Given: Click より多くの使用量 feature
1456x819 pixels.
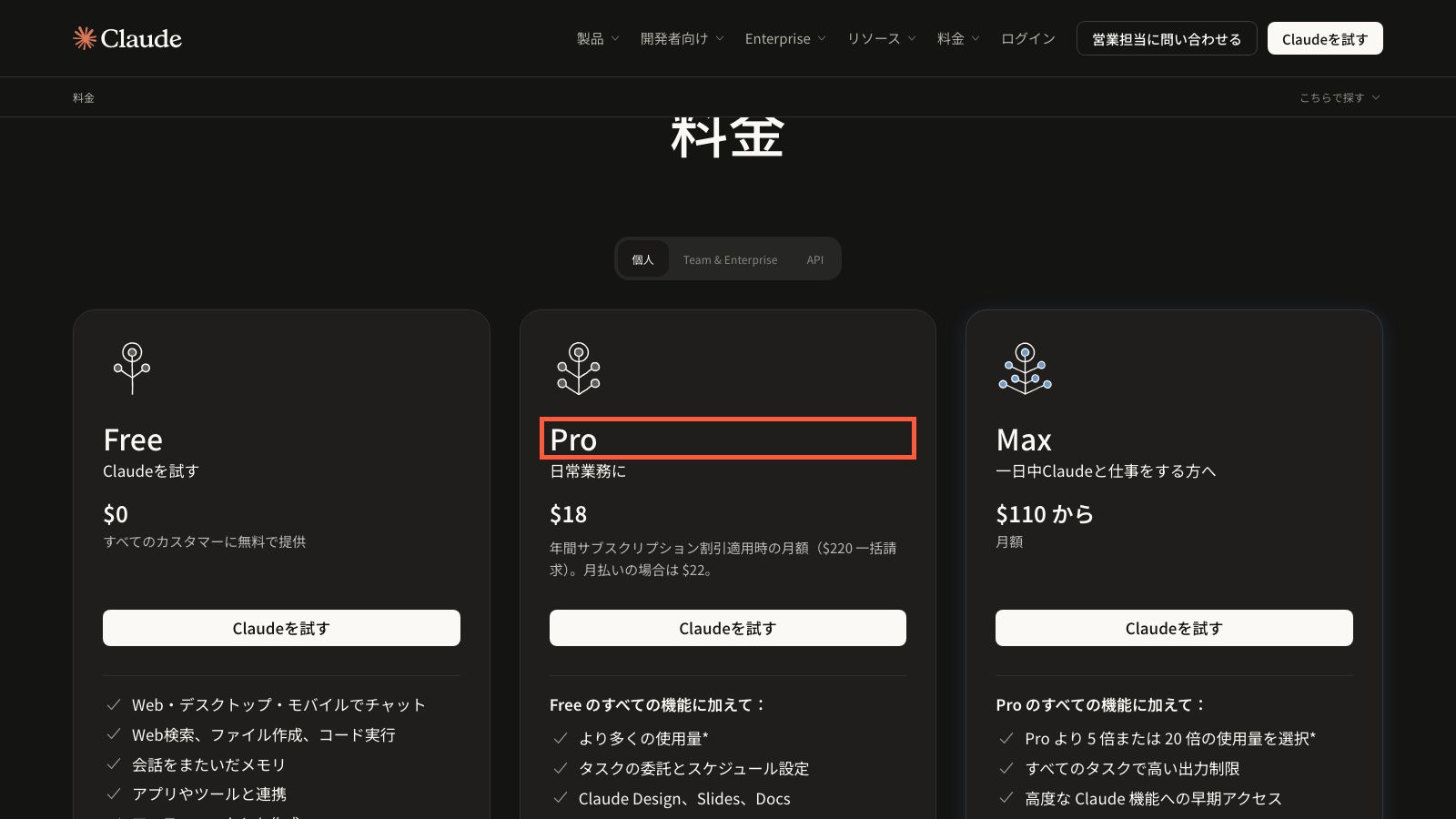Looking at the screenshot, I should [643, 738].
